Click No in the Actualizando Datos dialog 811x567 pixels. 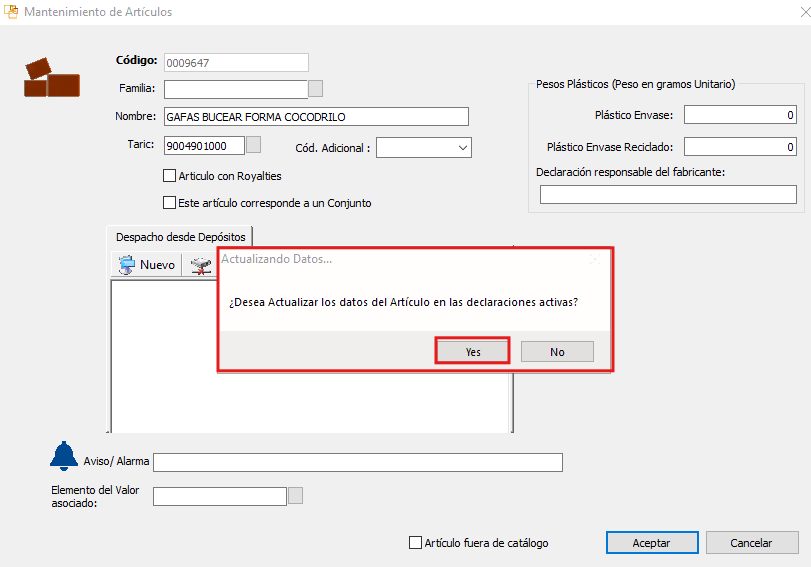pos(557,352)
